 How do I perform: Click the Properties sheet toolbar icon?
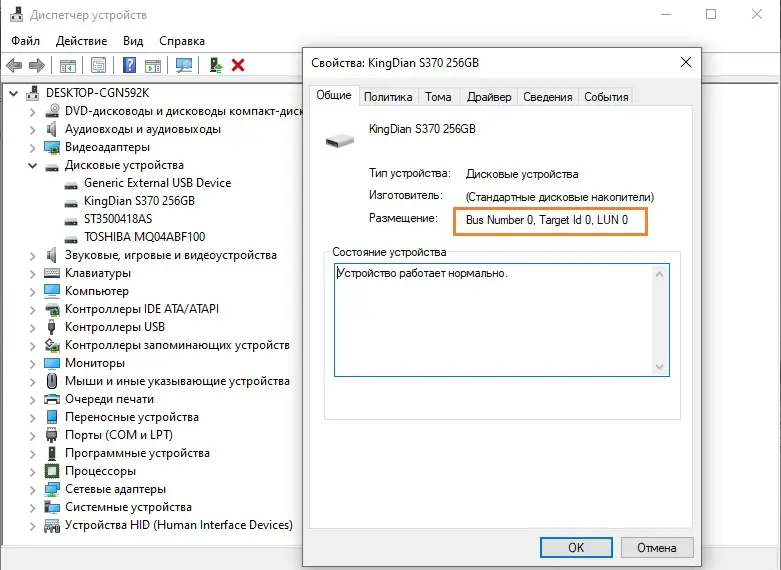point(99,65)
